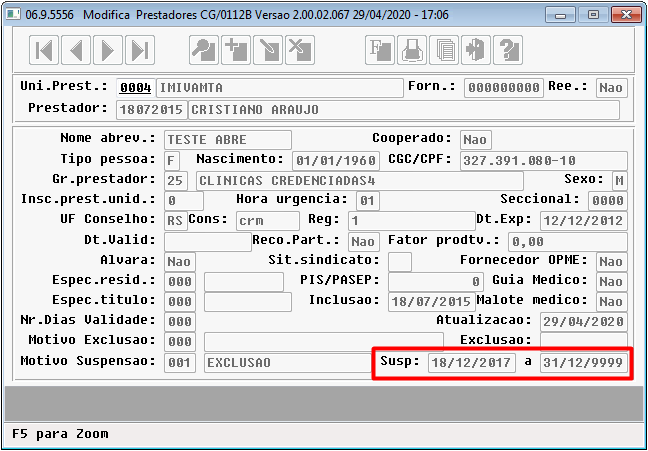Click the Motivo Suspensao code field 001
648x451 pixels.
click(x=180, y=363)
